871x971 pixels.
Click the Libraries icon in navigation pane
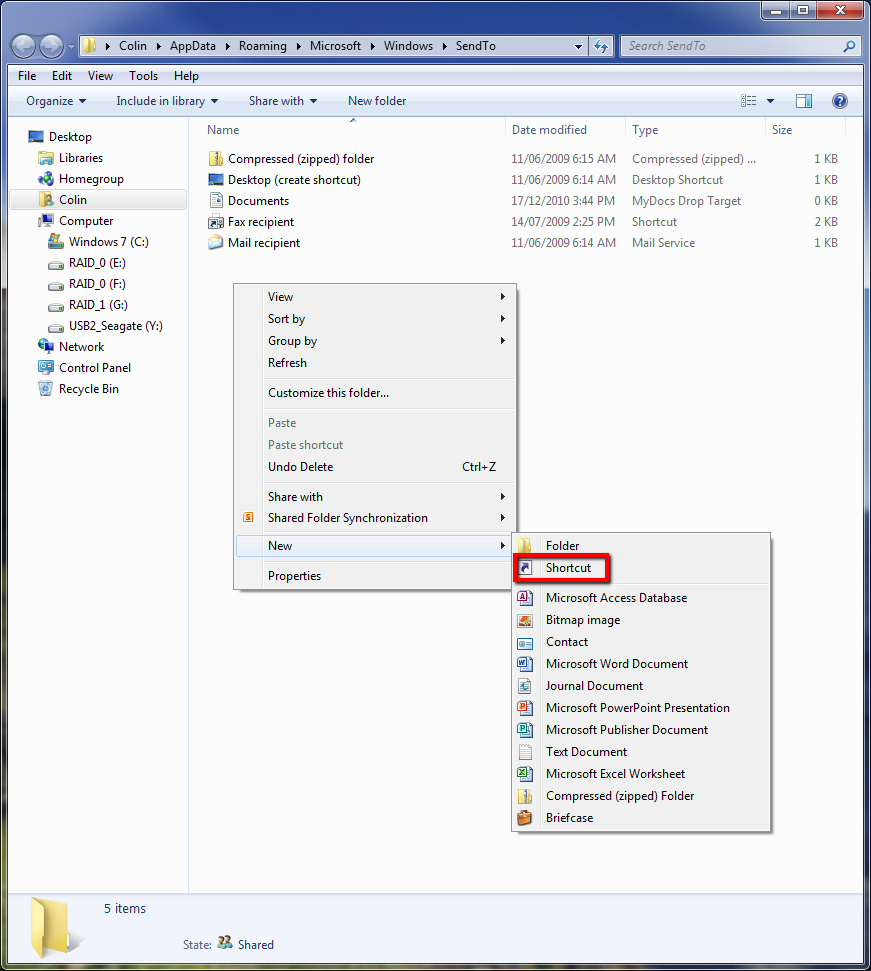46,158
